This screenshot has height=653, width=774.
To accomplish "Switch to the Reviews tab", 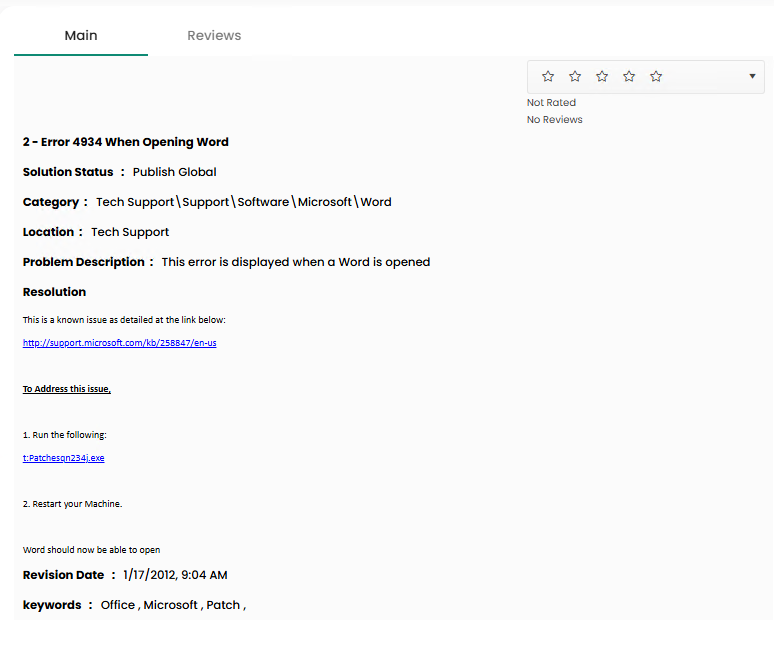I will [x=214, y=35].
